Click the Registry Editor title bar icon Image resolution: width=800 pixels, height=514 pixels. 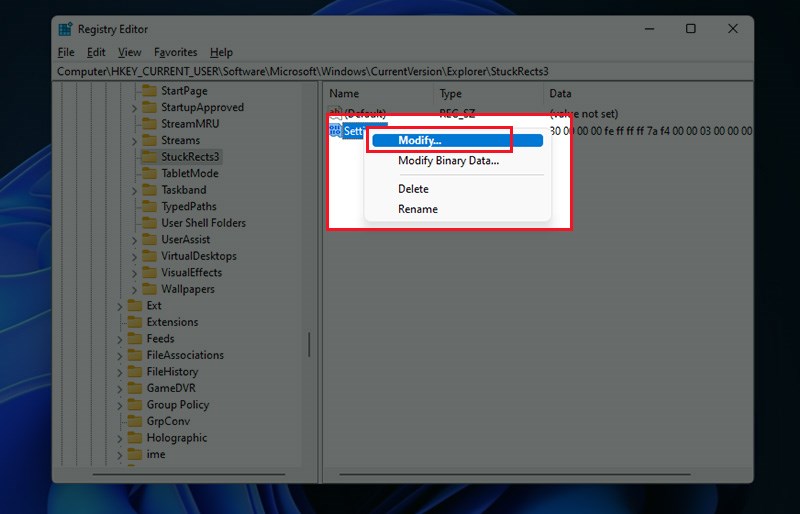click(65, 29)
